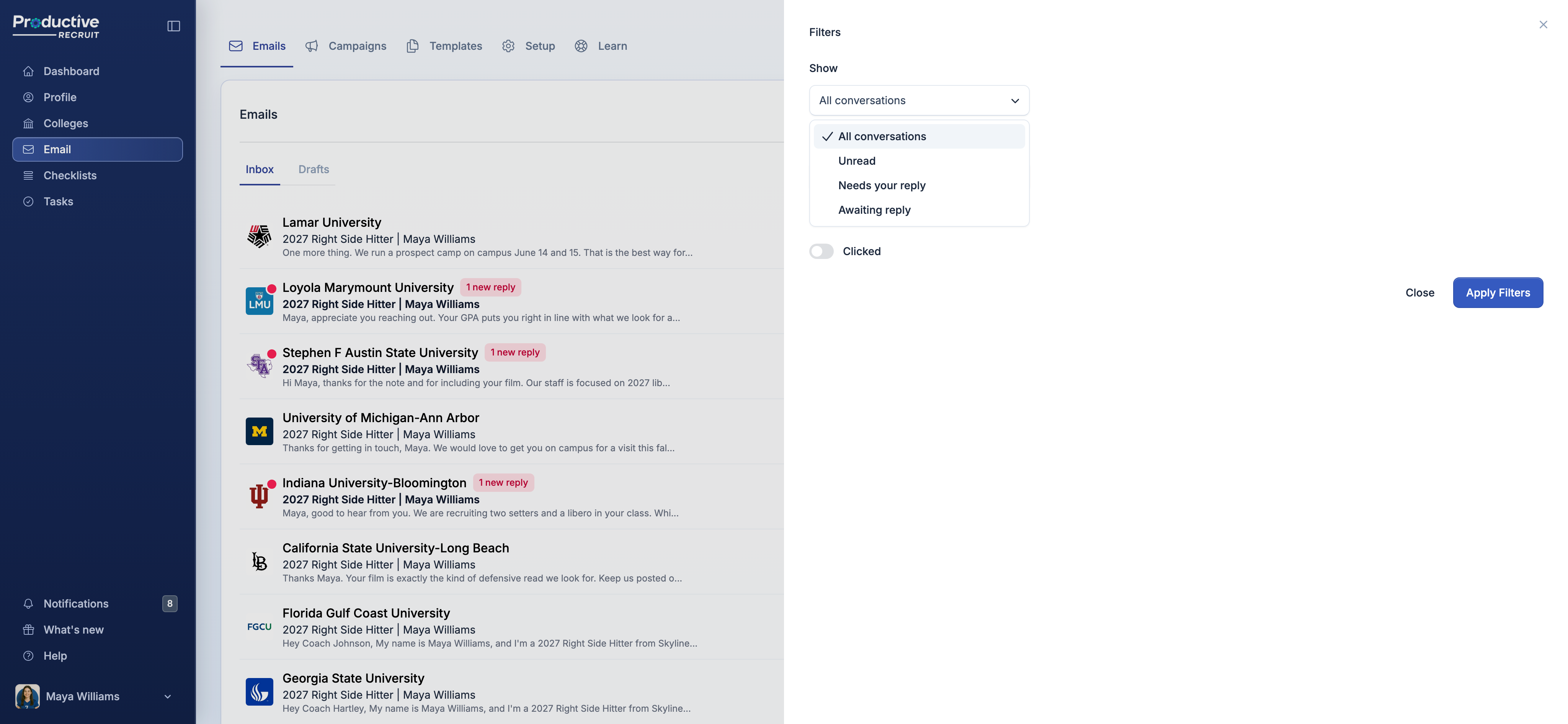1568x724 pixels.
Task: Click the Setup gear icon
Action: pyautogui.click(x=508, y=46)
